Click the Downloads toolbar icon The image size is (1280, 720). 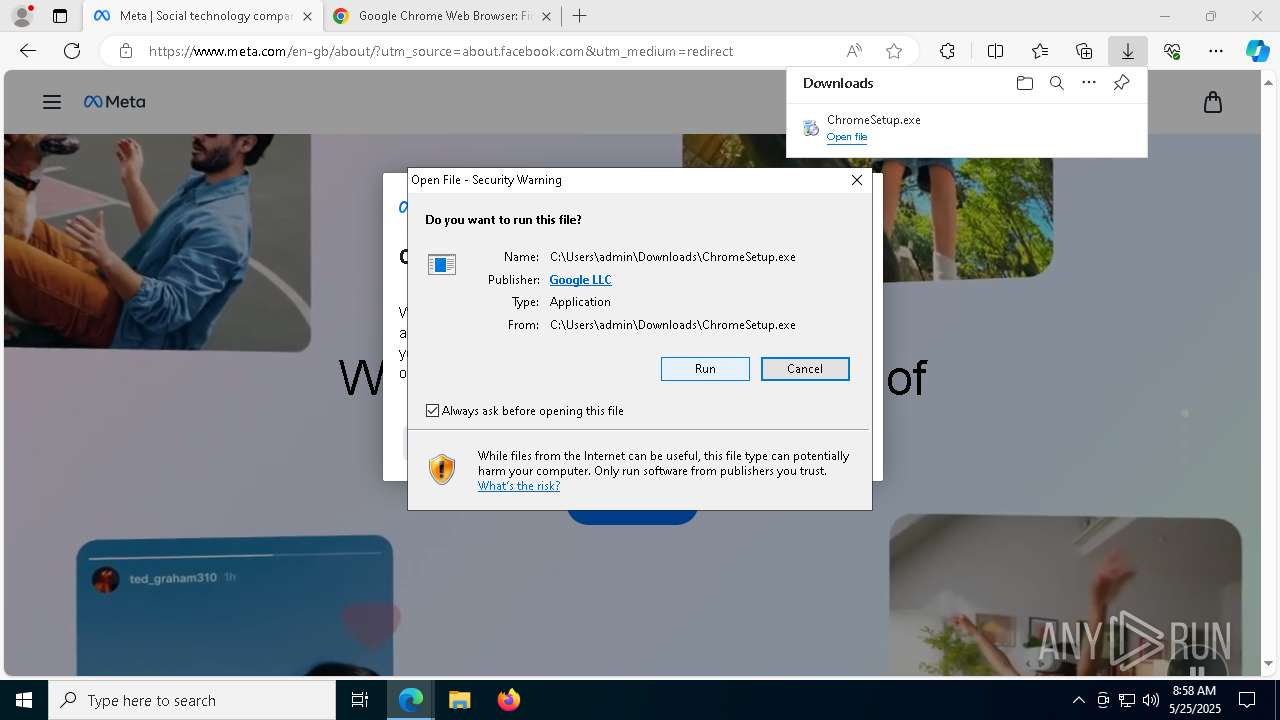point(1128,51)
